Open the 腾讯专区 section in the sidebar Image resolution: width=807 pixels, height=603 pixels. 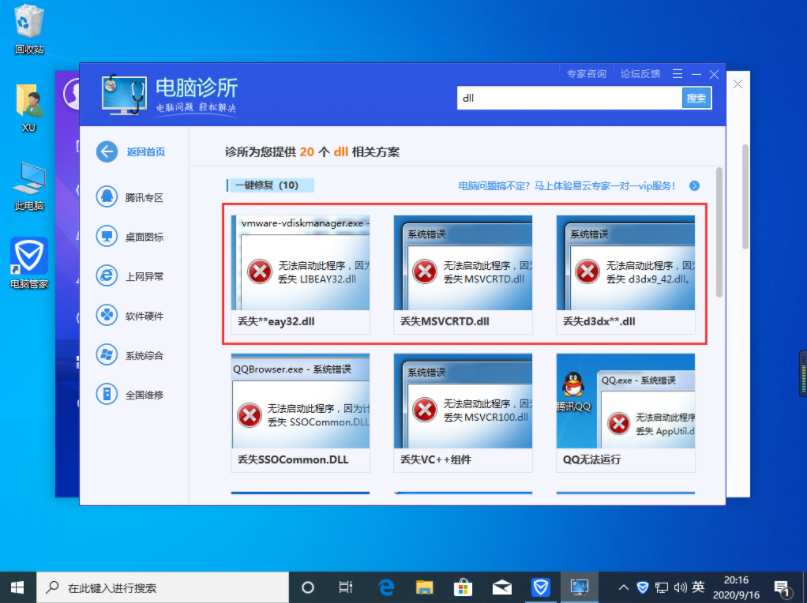point(131,197)
